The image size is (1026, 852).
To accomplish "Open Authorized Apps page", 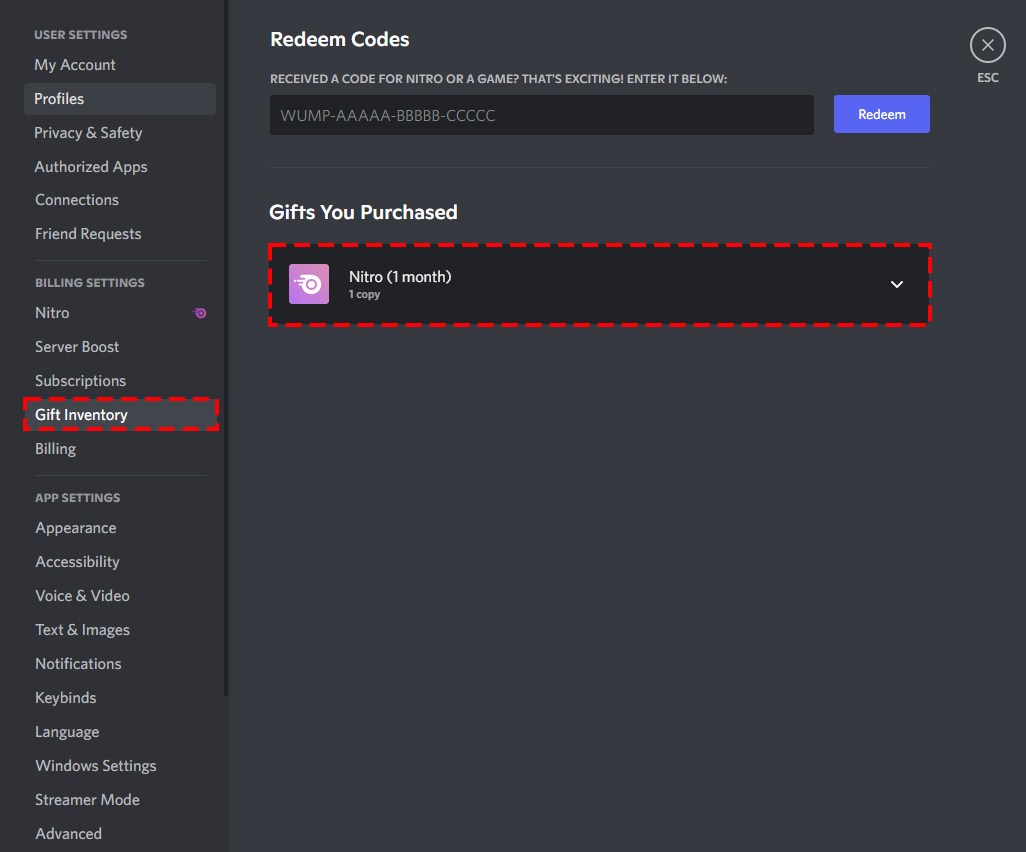I will click(x=91, y=167).
